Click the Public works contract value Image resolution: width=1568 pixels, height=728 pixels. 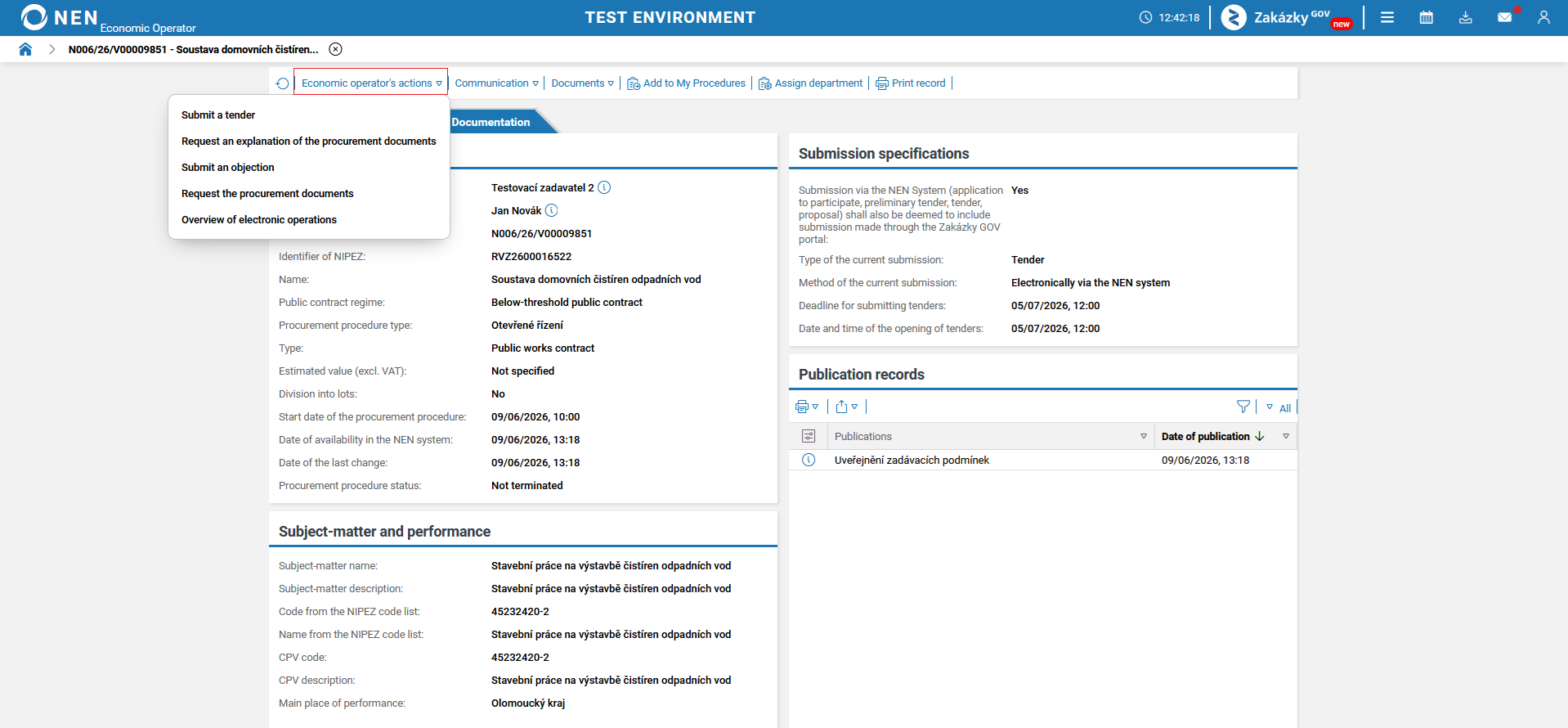click(x=543, y=348)
